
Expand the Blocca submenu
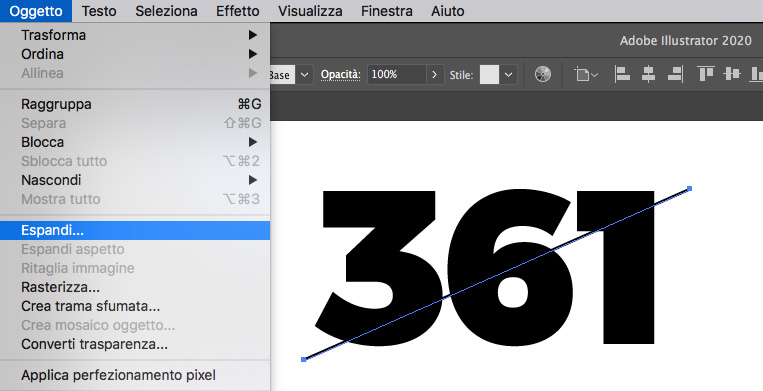coord(135,142)
